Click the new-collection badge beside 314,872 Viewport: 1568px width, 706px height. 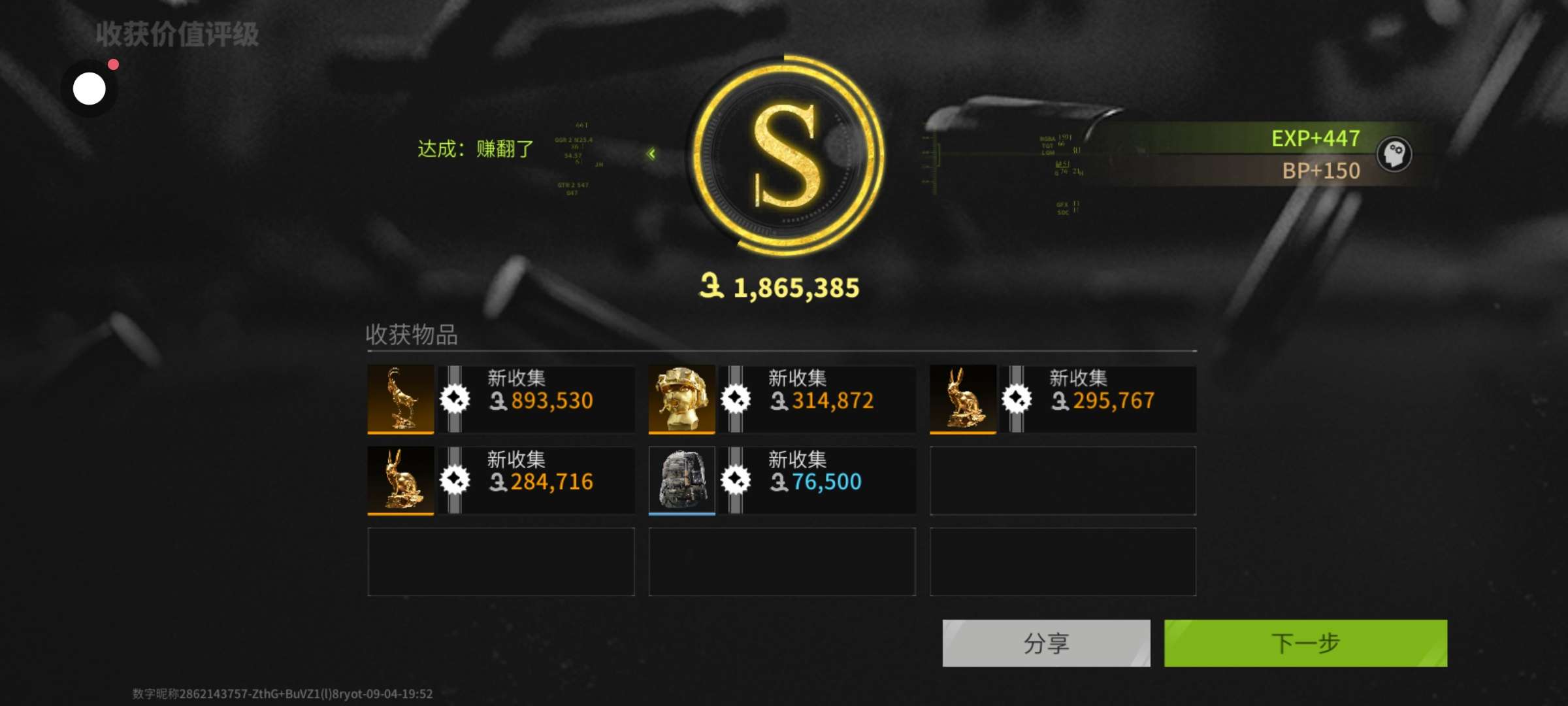736,399
